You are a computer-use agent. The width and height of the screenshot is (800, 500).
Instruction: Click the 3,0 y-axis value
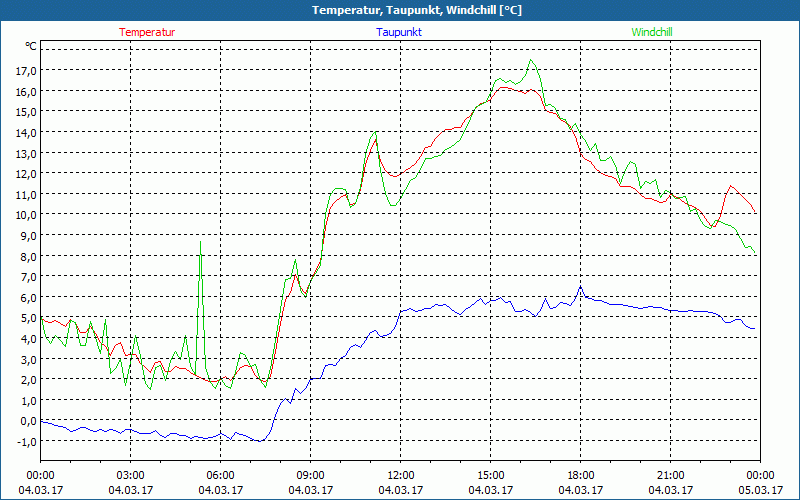pos(28,360)
